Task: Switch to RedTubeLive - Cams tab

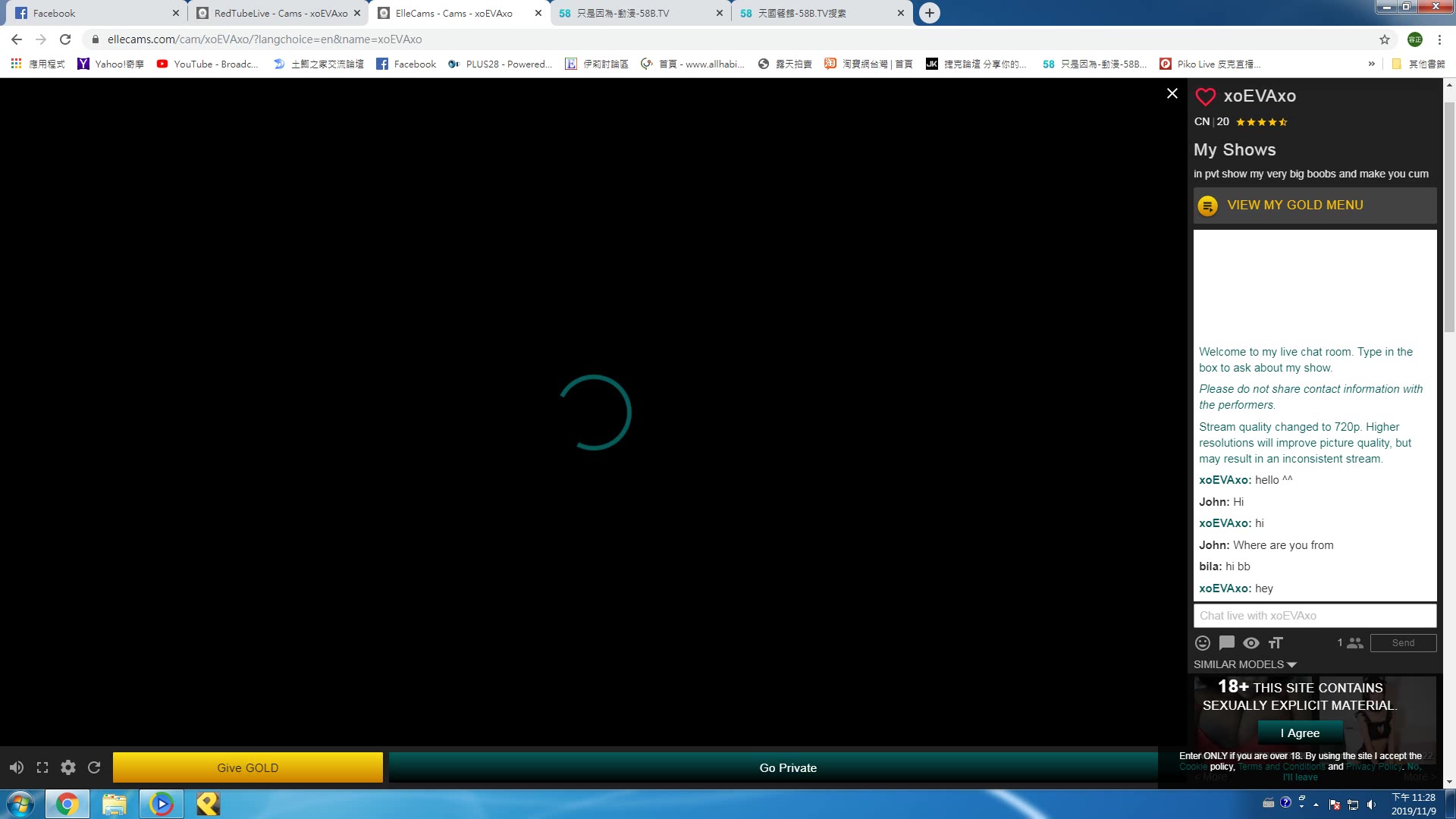Action: (x=278, y=13)
